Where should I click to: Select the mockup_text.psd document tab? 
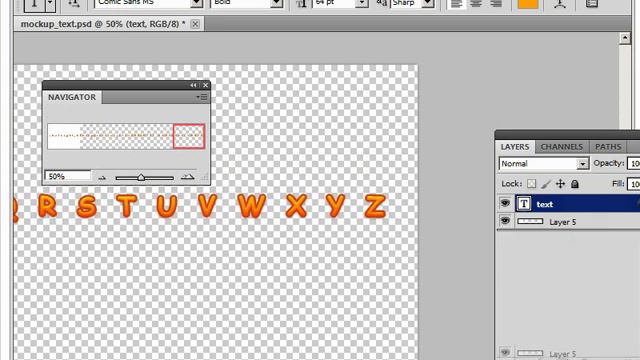click(x=103, y=24)
